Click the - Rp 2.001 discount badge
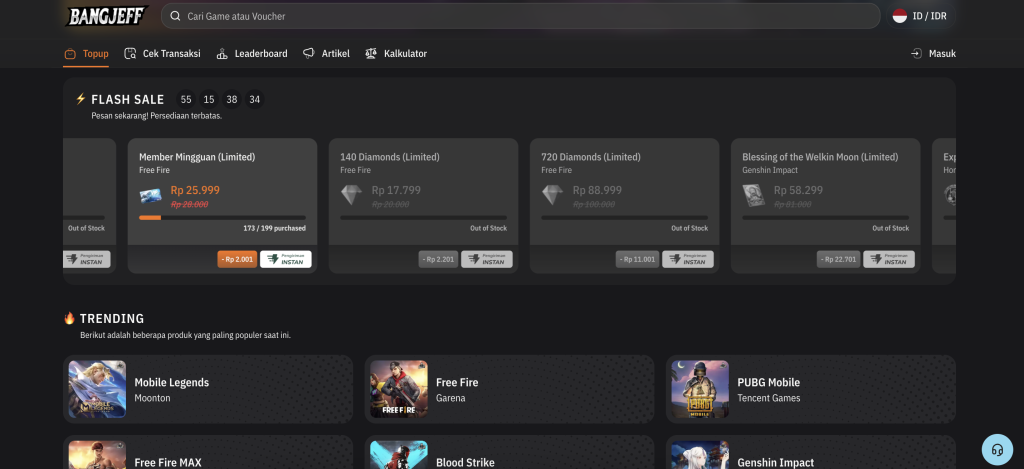The height and width of the screenshot is (469, 1024). tap(237, 259)
